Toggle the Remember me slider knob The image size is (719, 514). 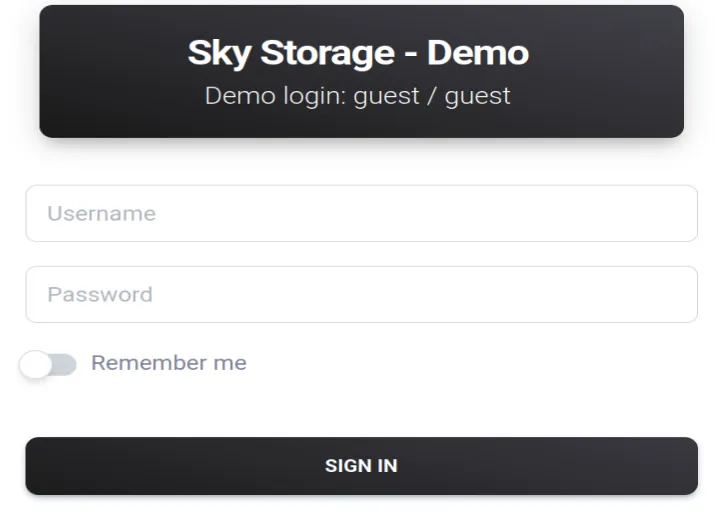(36, 365)
